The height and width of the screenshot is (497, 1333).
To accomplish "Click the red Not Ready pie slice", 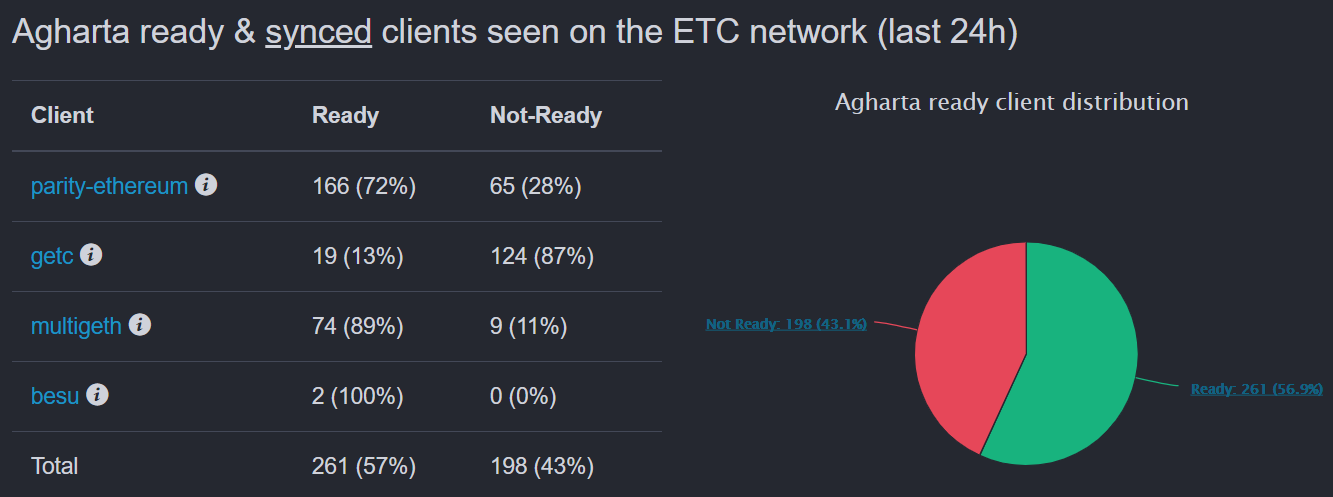I will 965,340.
